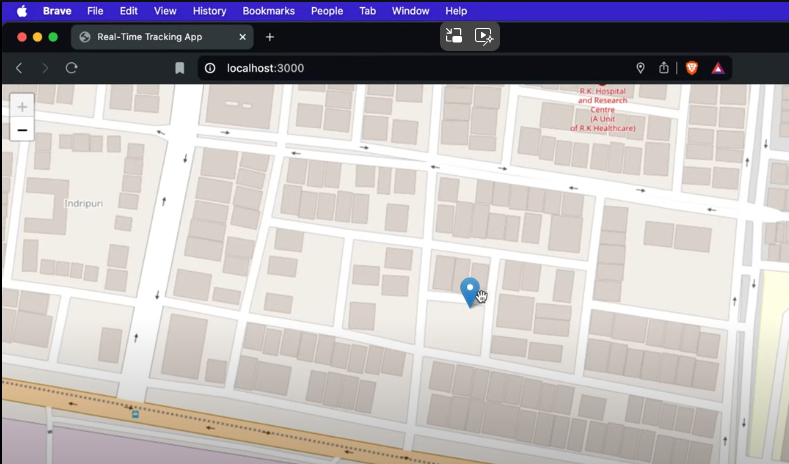The image size is (789, 464).
Task: Go back with the browser back arrow
Action: tap(19, 68)
